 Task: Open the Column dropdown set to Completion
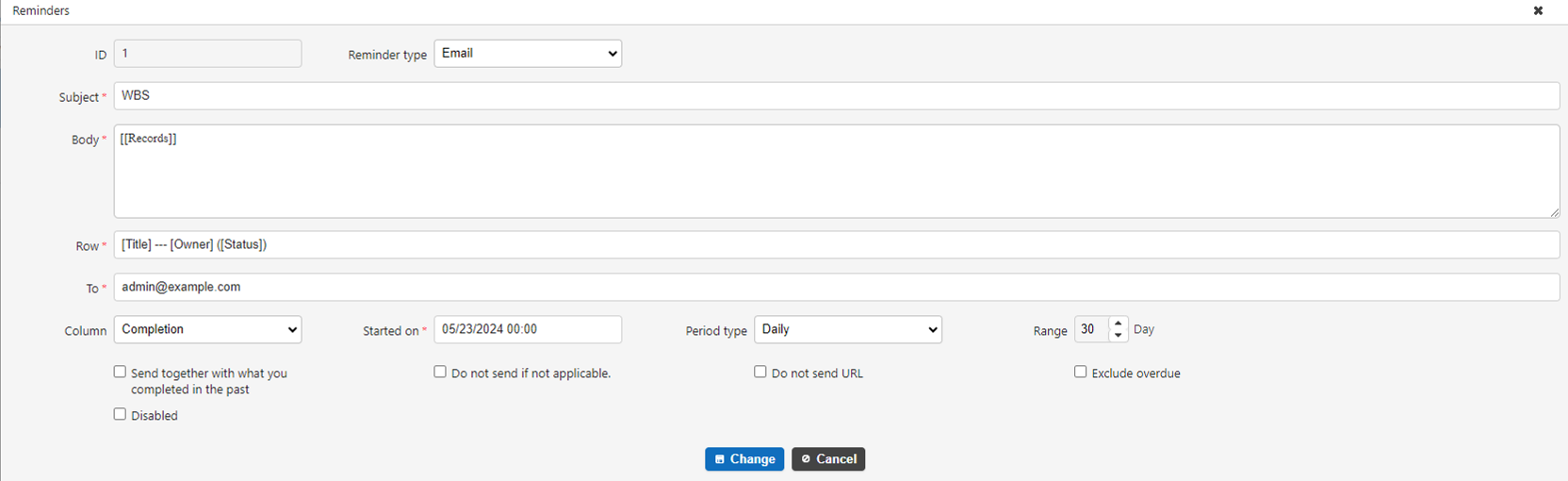(x=207, y=329)
